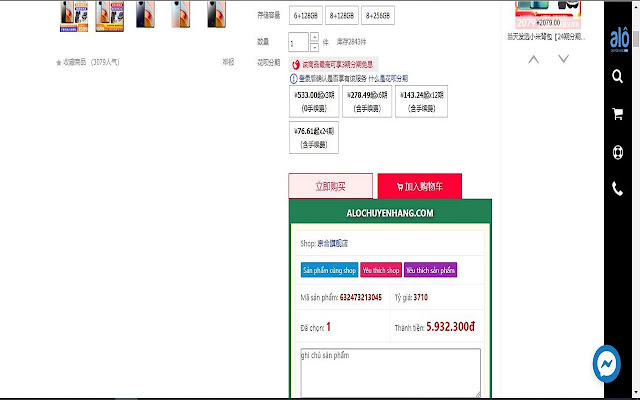Click the phone call sidebar icon
640x400 pixels.
tap(618, 189)
